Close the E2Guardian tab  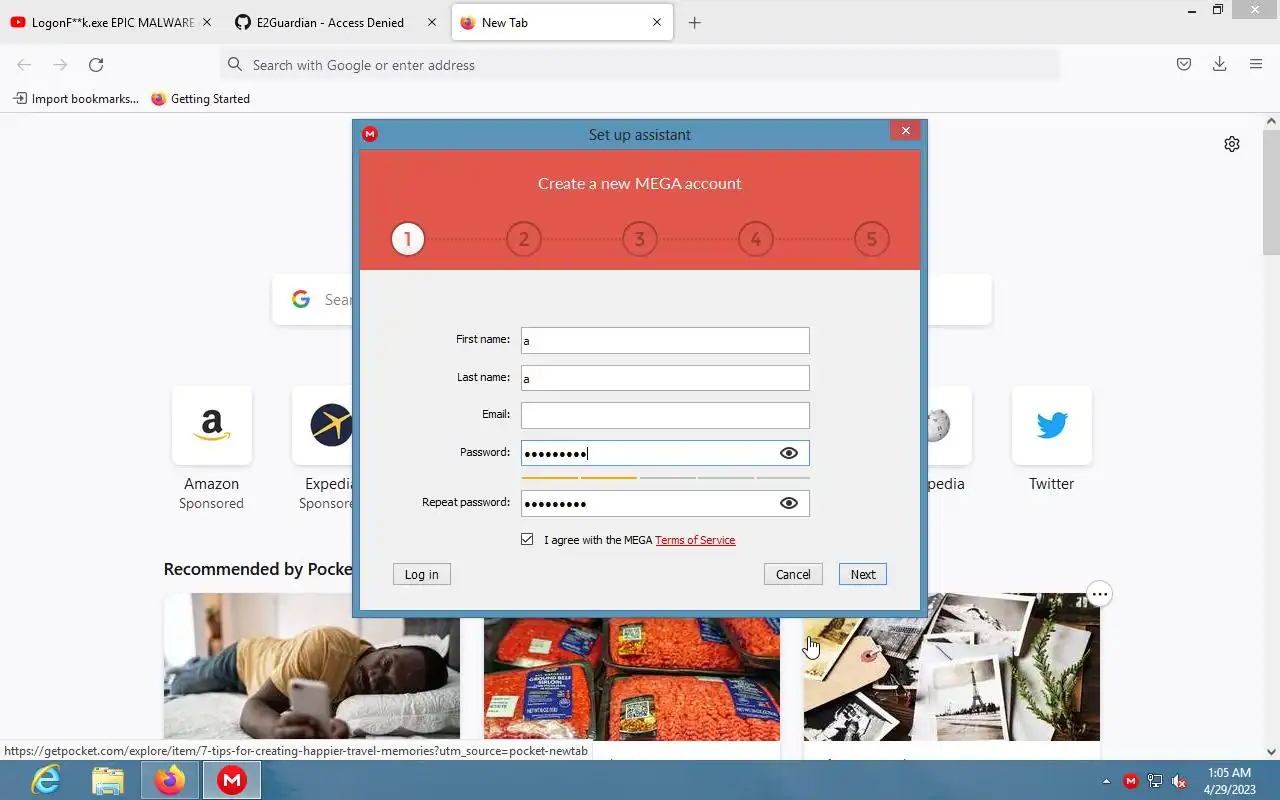point(432,22)
